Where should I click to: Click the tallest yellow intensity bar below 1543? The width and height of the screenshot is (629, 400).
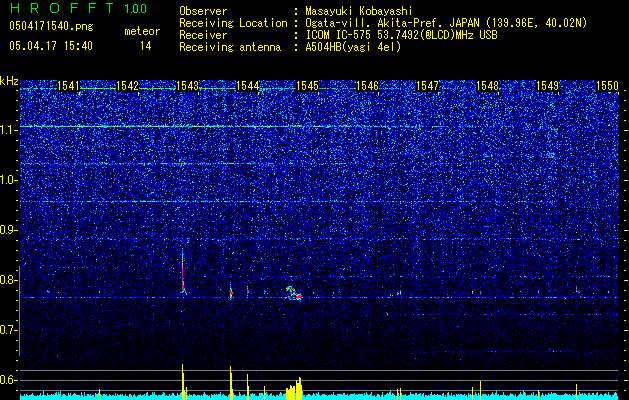[183, 382]
